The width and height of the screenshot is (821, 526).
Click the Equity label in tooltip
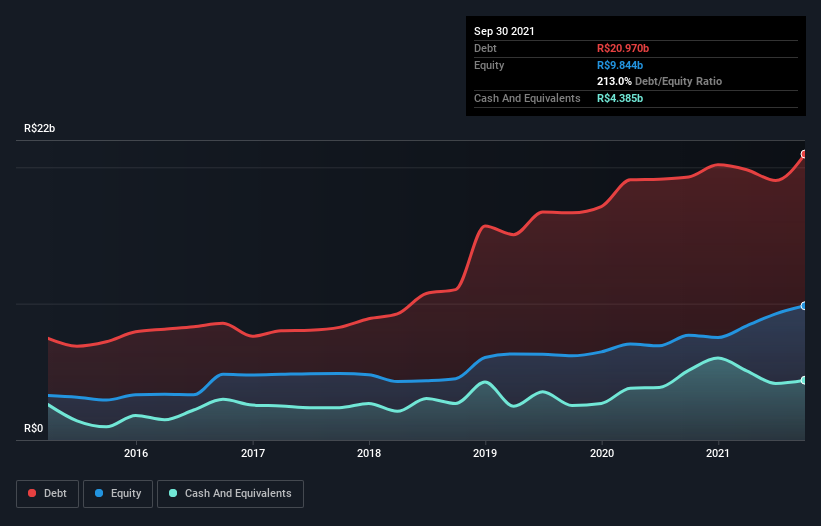coord(489,65)
